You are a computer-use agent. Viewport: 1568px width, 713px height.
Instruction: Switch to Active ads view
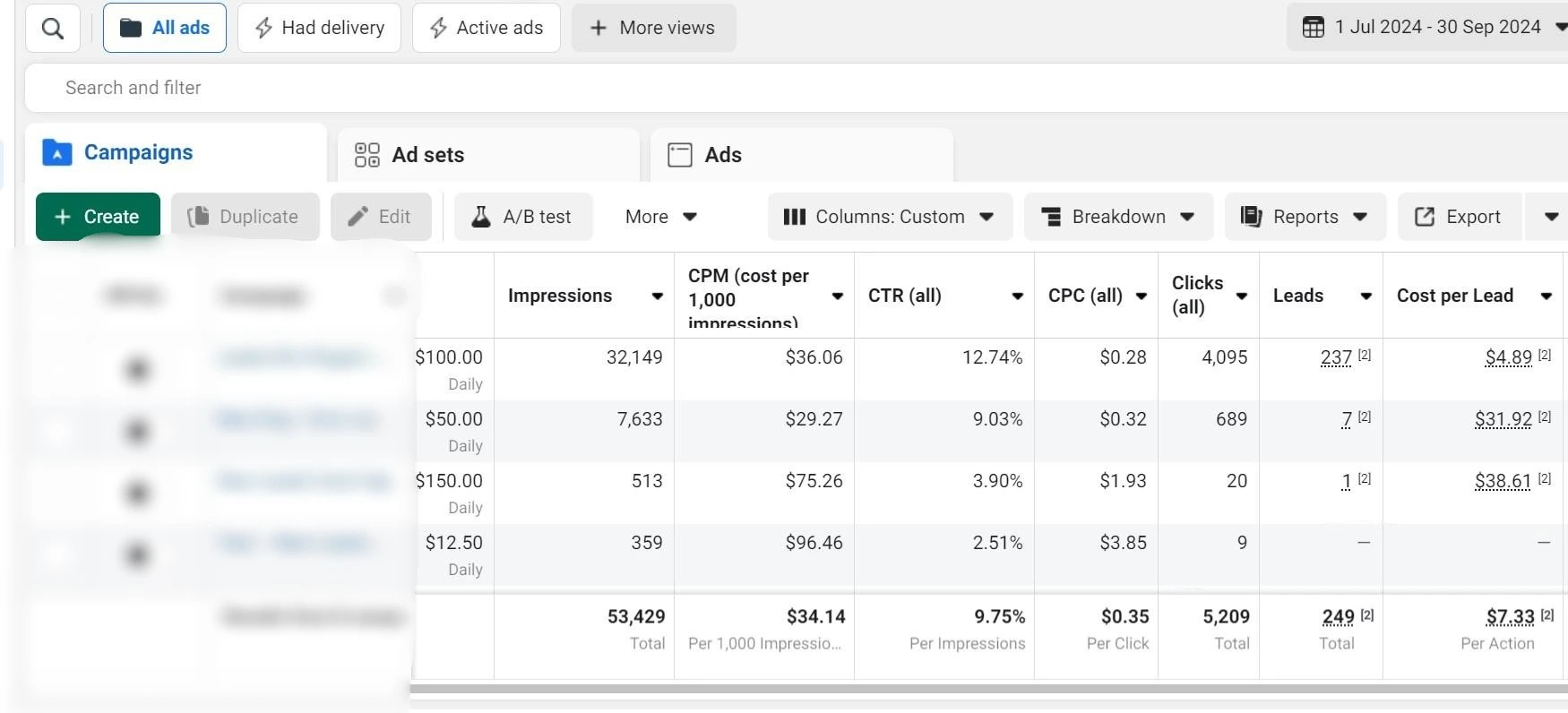coord(487,28)
